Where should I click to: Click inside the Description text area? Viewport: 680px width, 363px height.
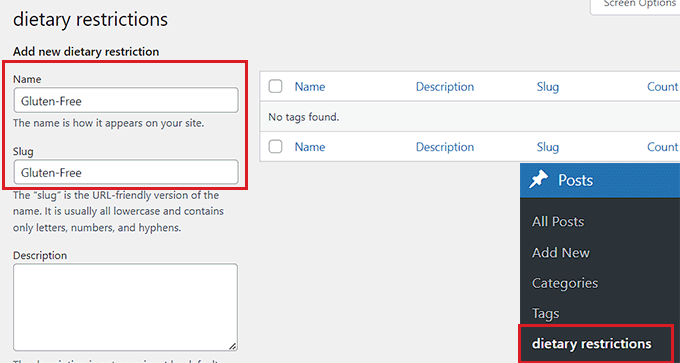pyautogui.click(x=125, y=307)
